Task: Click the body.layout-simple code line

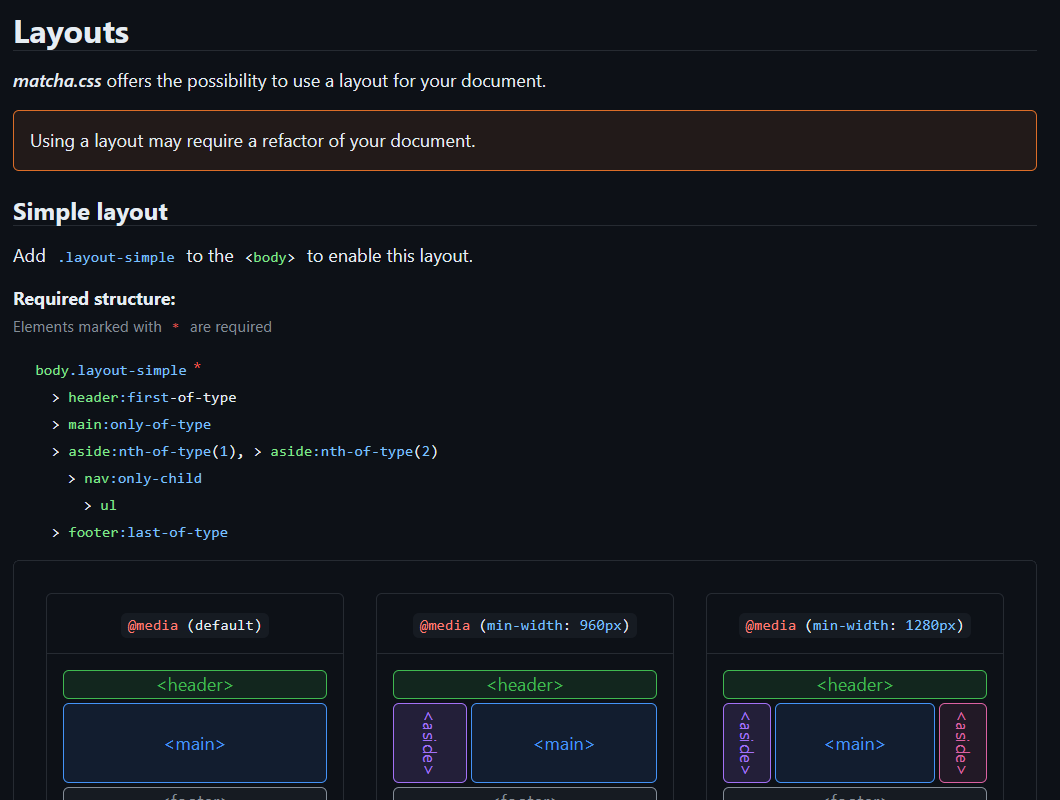Action: tap(111, 371)
